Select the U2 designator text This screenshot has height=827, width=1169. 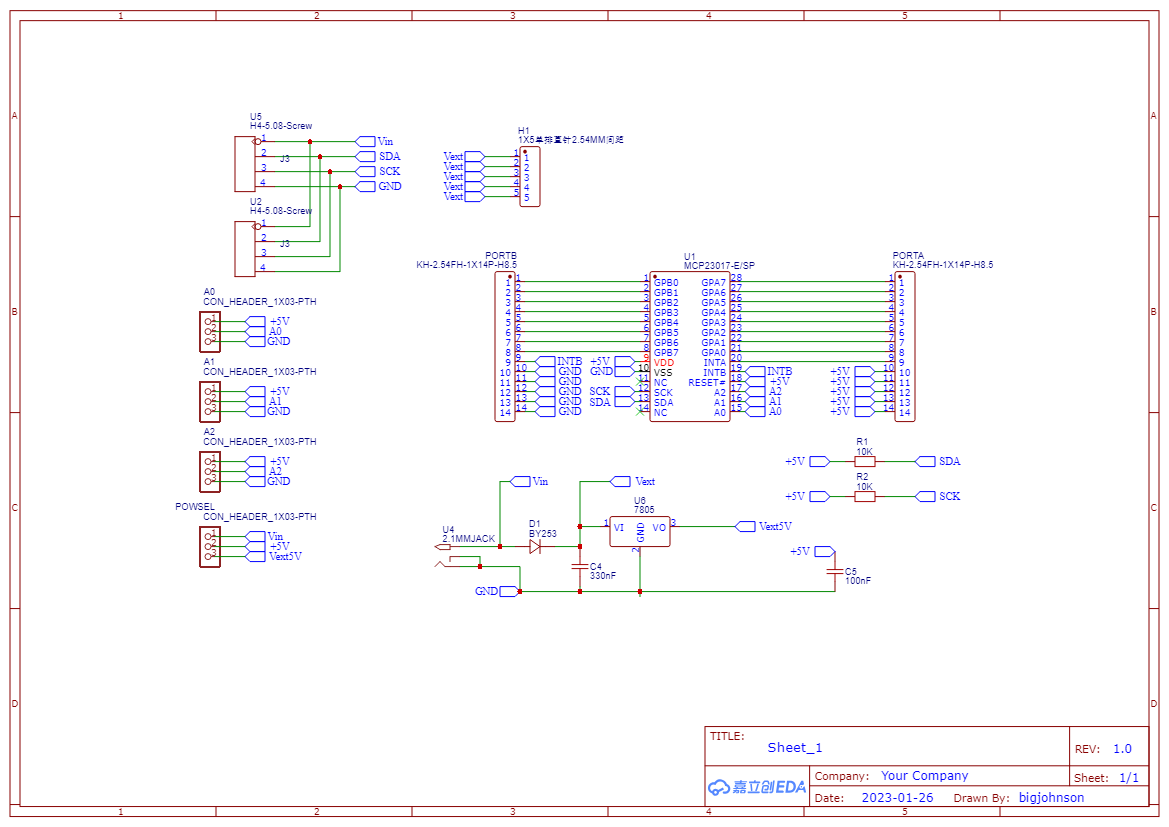click(x=256, y=201)
